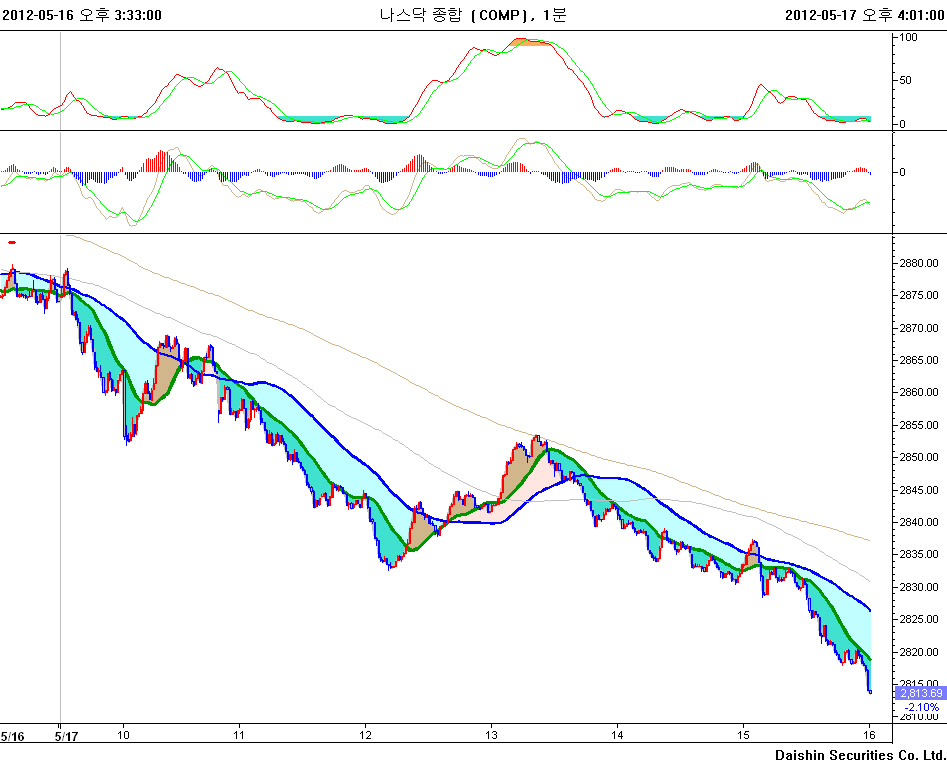This screenshot has height=767, width=947.
Task: Click the 100 level on the stochastic scale
Action: pos(909,37)
